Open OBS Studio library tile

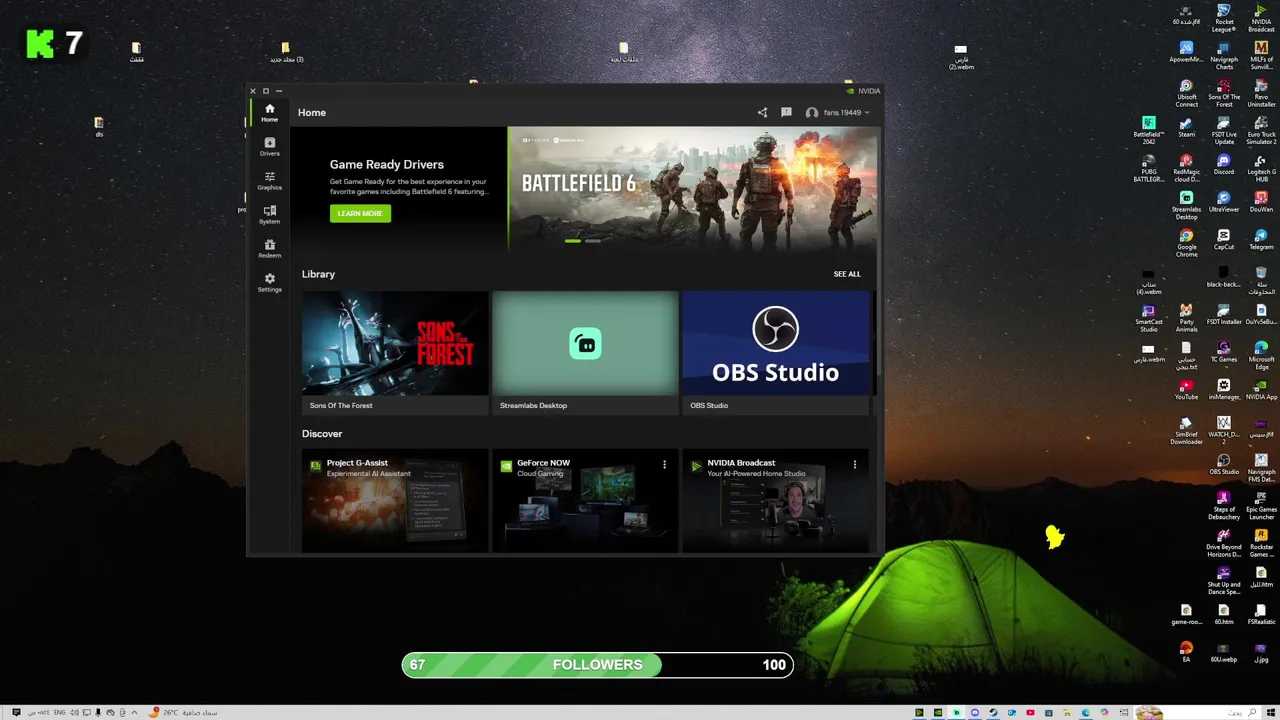(x=776, y=352)
